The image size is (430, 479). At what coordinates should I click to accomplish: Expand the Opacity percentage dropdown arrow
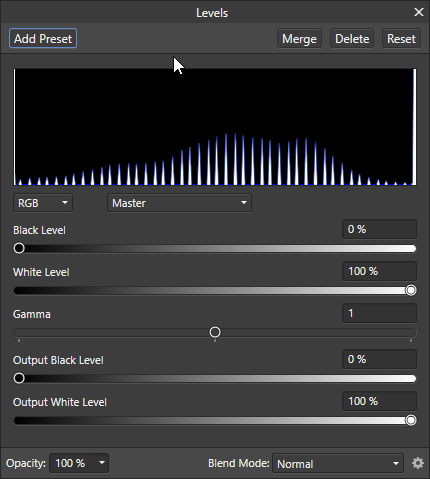[102, 463]
